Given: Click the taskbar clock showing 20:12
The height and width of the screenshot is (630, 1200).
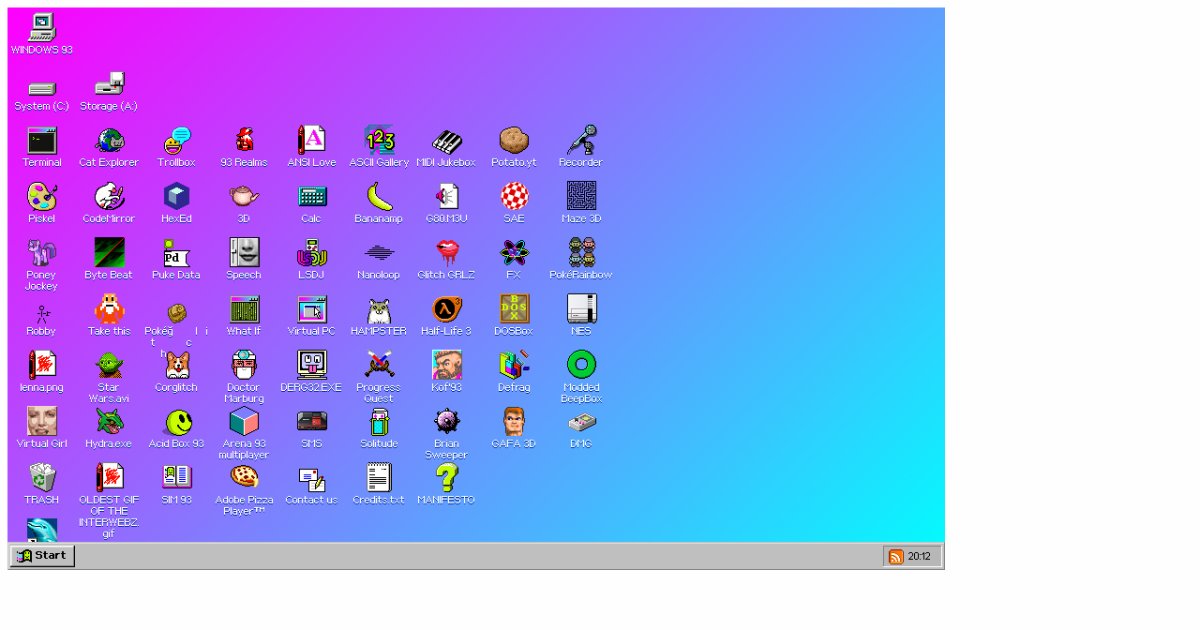Looking at the screenshot, I should (919, 557).
